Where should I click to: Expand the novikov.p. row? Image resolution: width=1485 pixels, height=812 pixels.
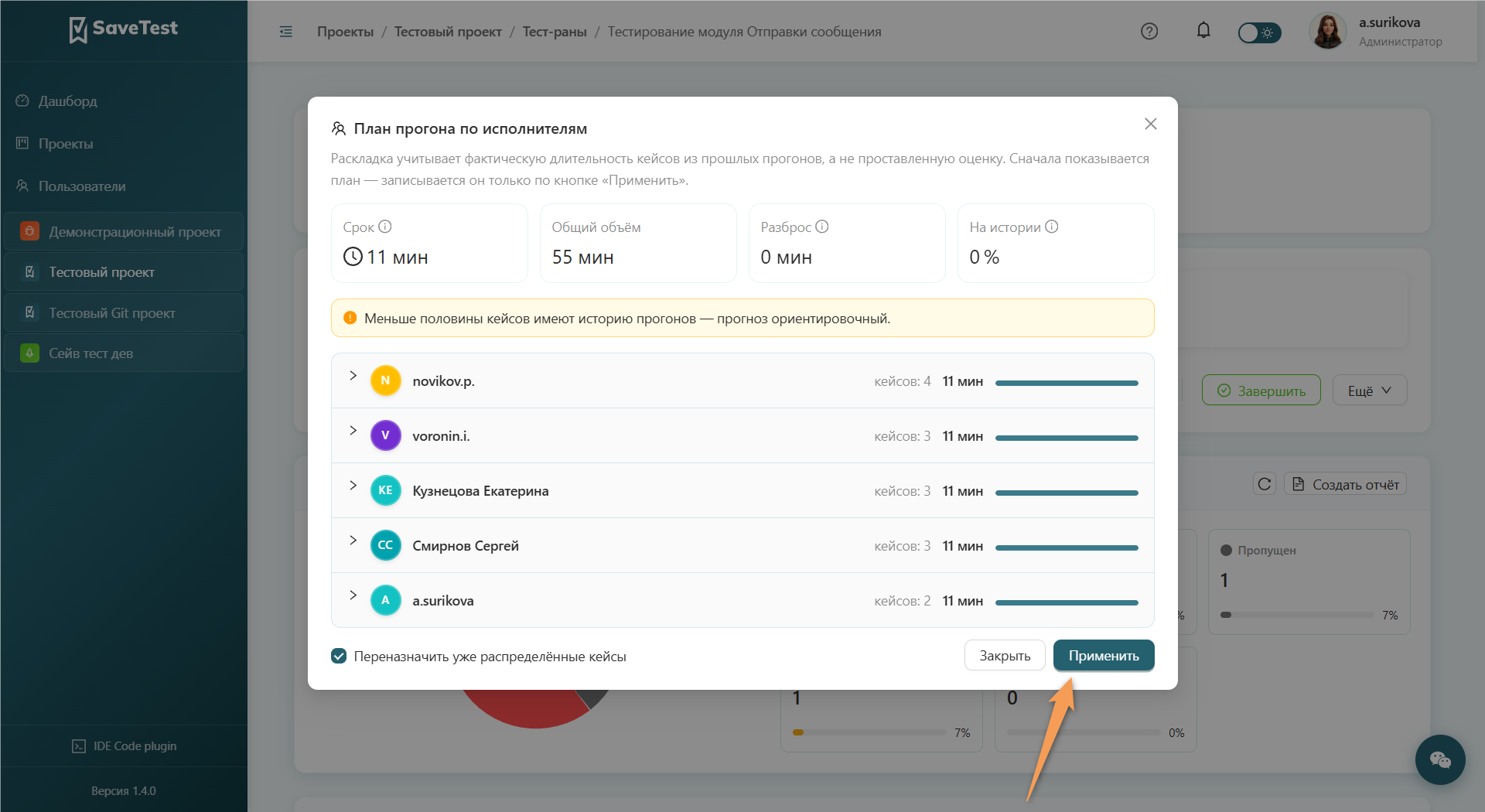click(x=353, y=375)
